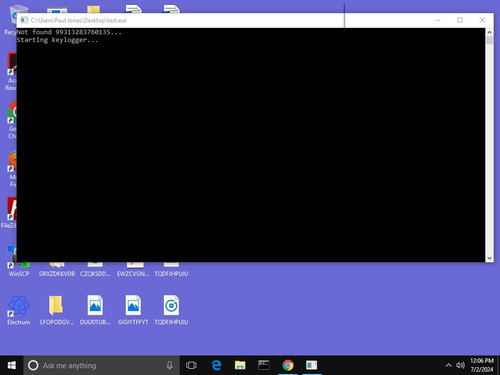
Task: Close the test.exe console window
Action: point(482,20)
